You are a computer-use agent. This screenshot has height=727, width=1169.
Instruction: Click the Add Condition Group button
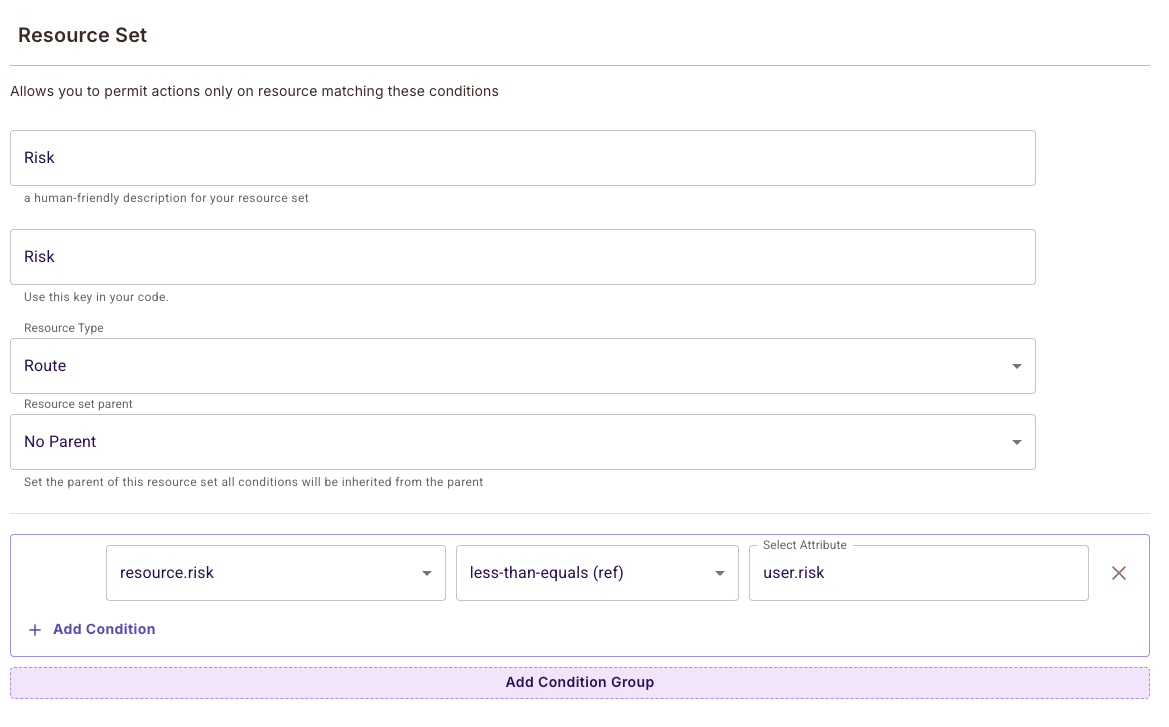pyautogui.click(x=580, y=682)
